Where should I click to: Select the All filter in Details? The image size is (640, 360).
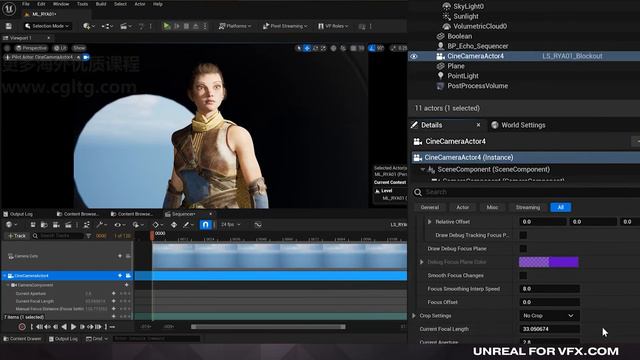(560, 208)
